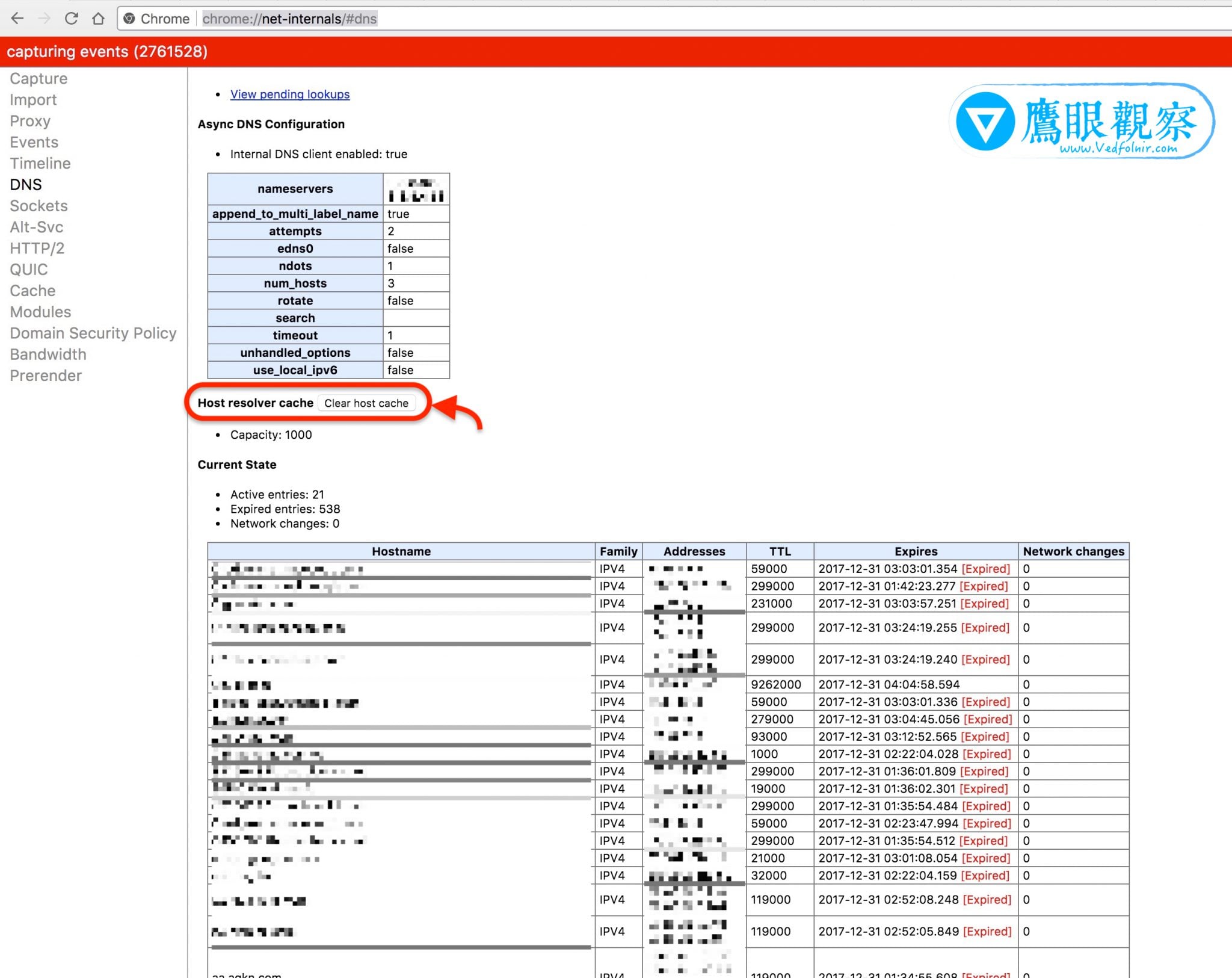This screenshot has height=978, width=1232.
Task: Open the Timeline section
Action: point(40,163)
